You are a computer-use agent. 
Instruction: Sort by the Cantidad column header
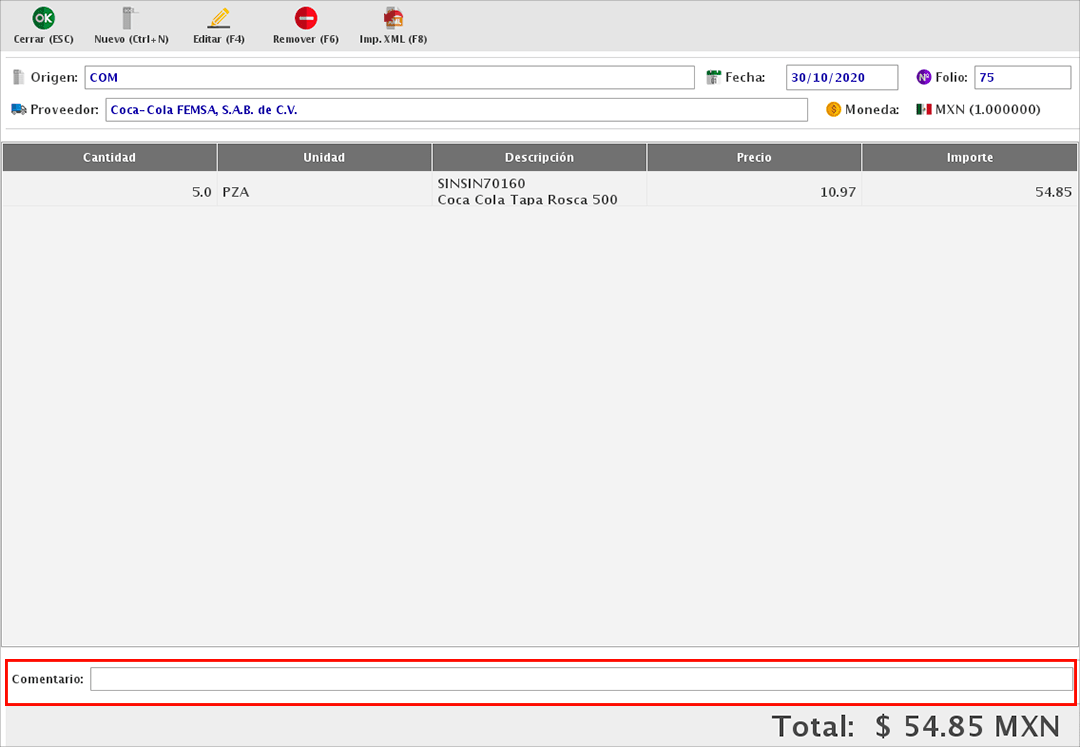[x=109, y=157]
